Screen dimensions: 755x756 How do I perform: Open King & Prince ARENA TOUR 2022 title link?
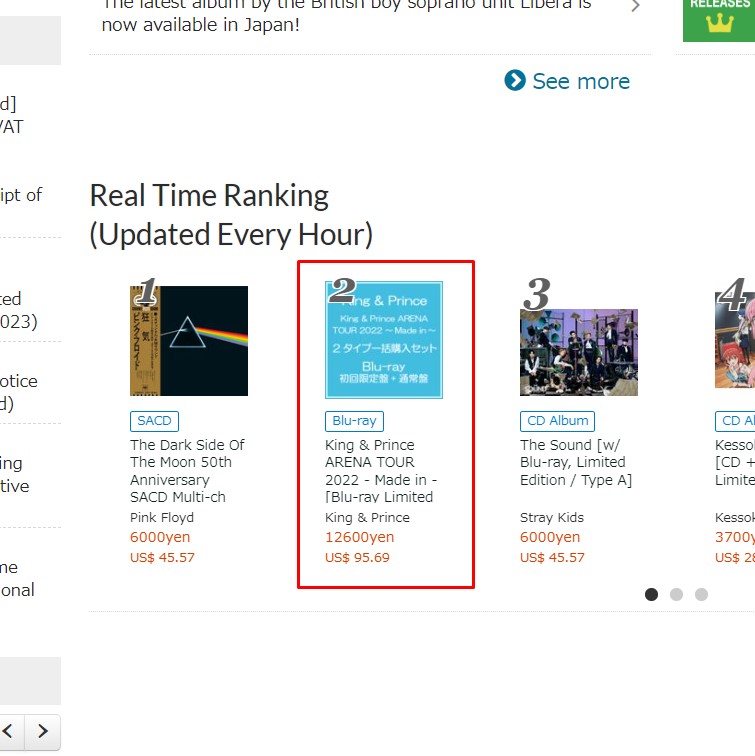pos(381,471)
